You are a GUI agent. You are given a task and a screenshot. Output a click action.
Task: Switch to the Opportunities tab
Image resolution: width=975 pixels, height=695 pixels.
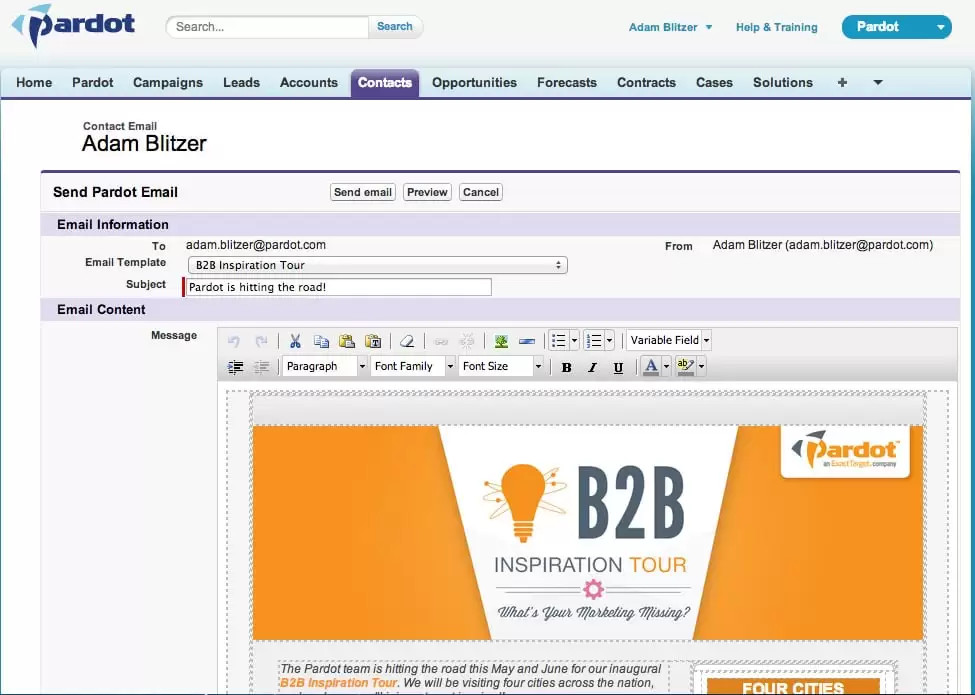click(x=474, y=83)
